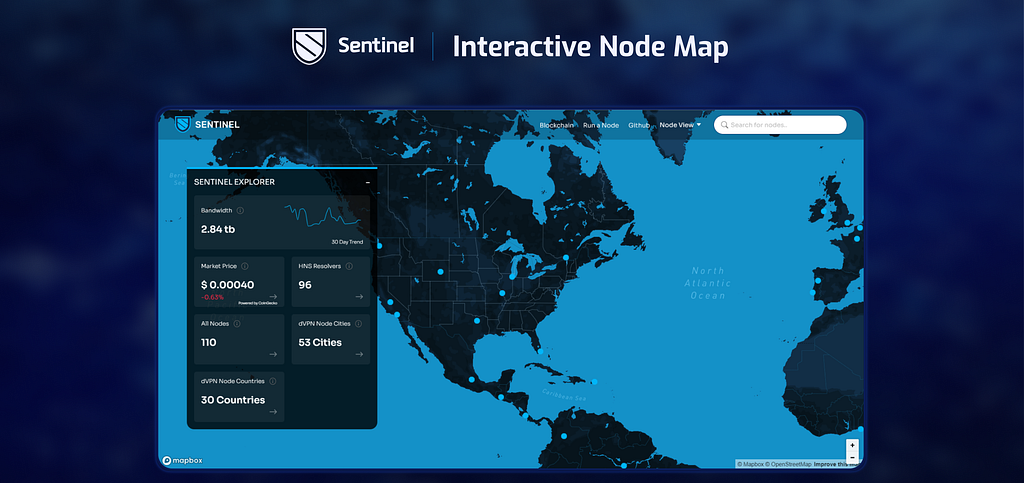Click the Search for nodes field
This screenshot has height=483, width=1024.
pyautogui.click(x=780, y=125)
